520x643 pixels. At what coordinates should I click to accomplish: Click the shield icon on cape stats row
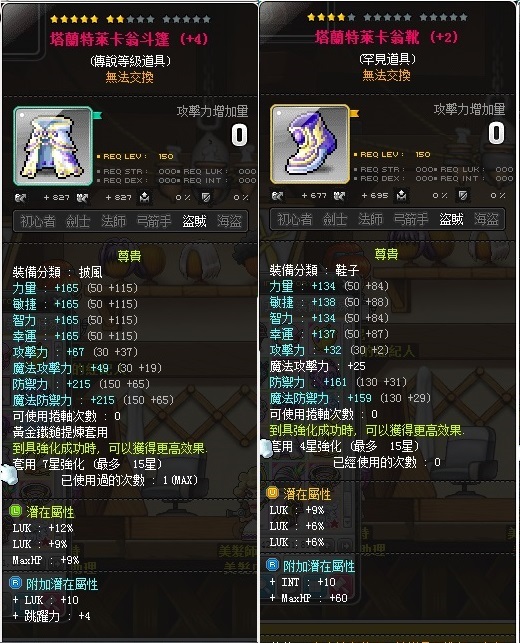206,198
